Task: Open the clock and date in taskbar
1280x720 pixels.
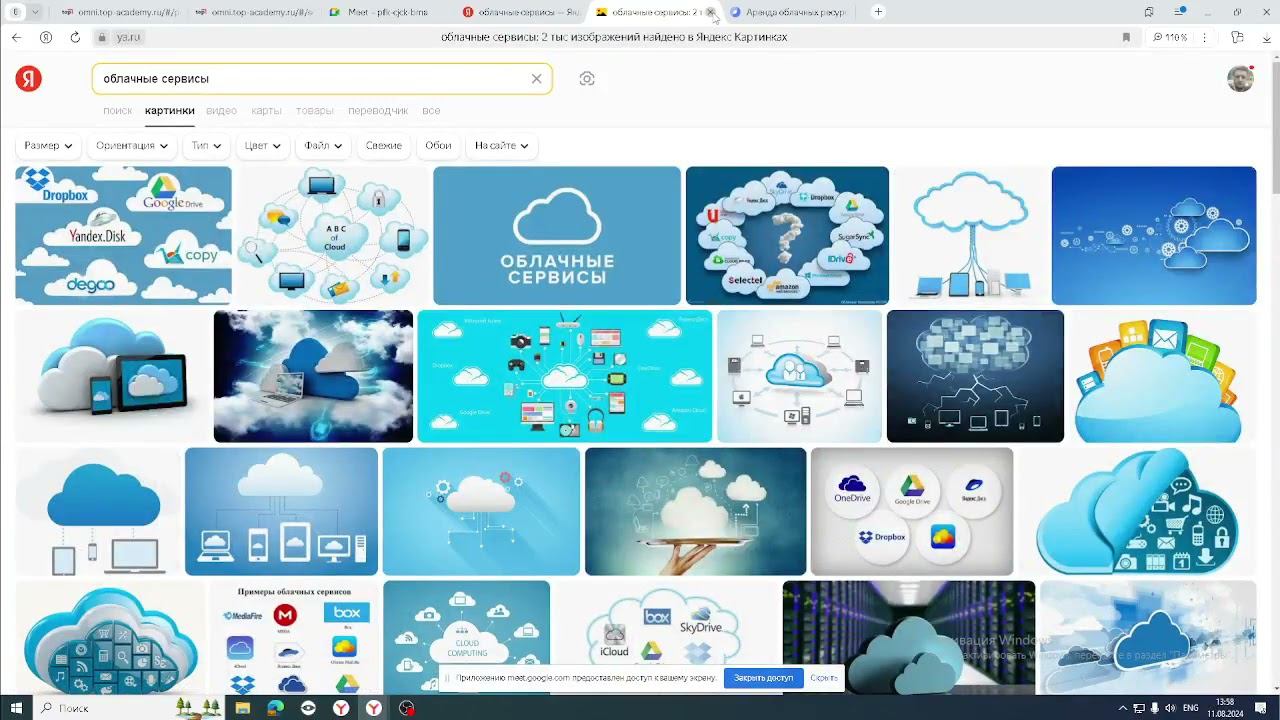Action: [x=1225, y=708]
